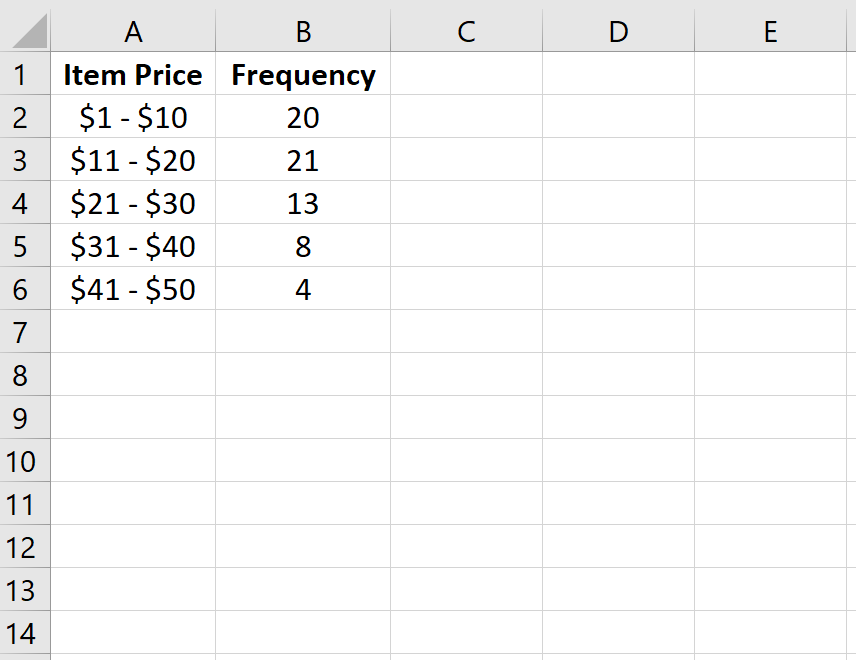The image size is (856, 660).
Task: Select the $1 - $10 cell
Action: pos(133,118)
